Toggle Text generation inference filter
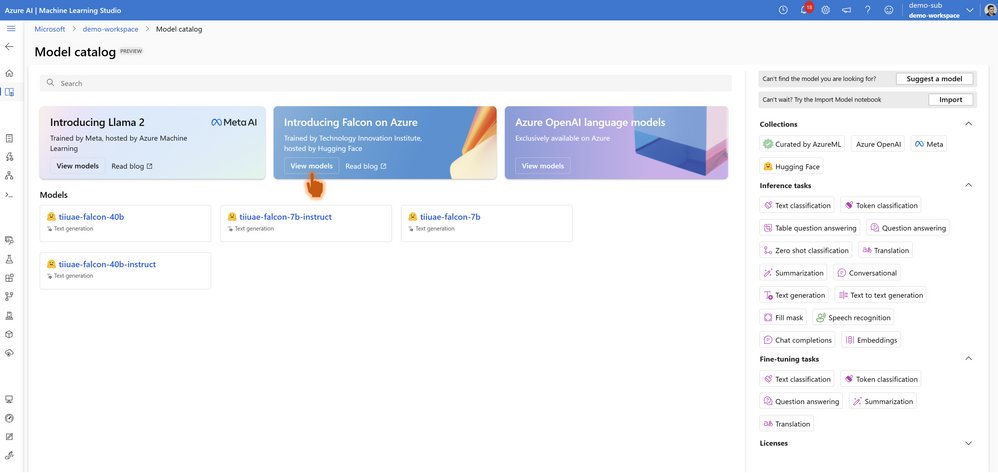998x473 pixels. [x=794, y=295]
